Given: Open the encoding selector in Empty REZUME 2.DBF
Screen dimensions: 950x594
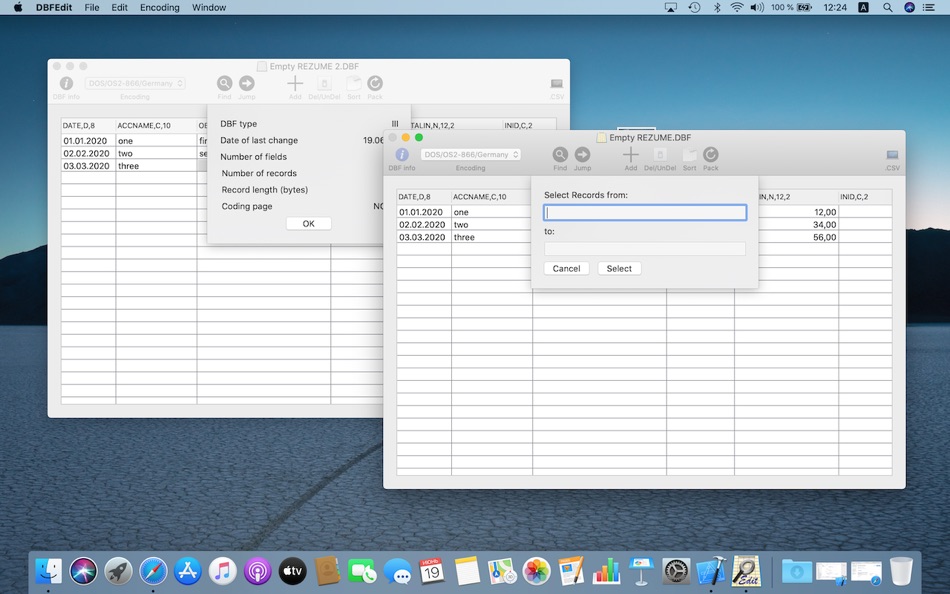Looking at the screenshot, I should point(135,83).
